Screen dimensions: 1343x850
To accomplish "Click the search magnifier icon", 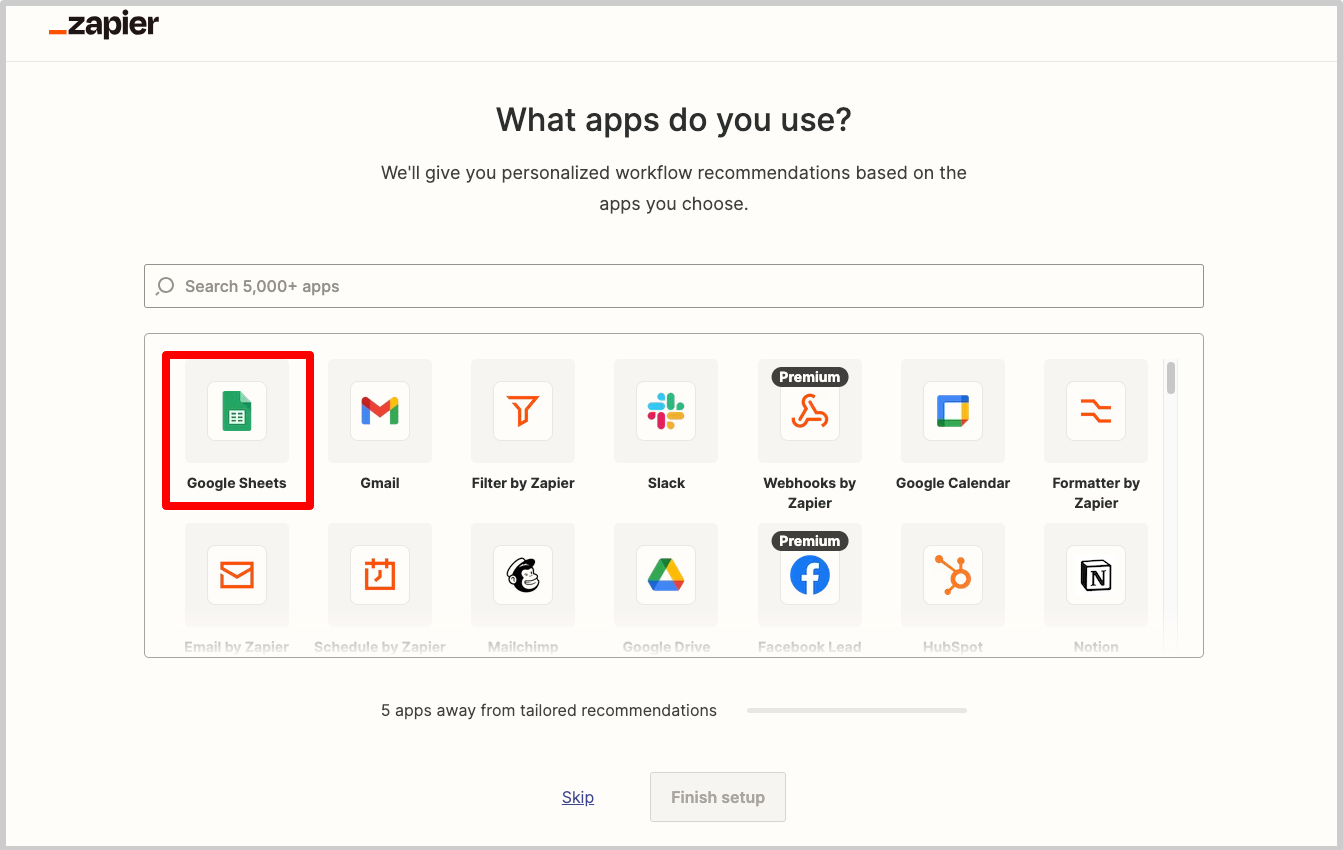I will [x=166, y=286].
